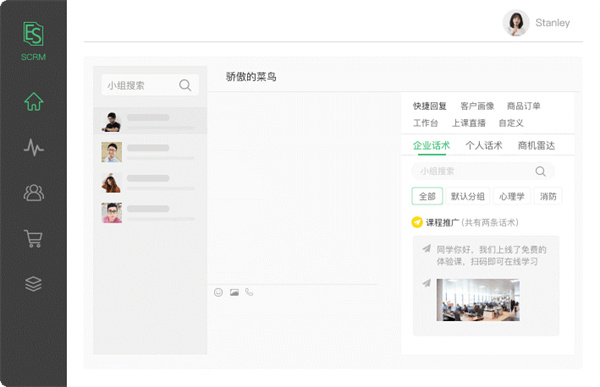
Task: Open the activity pulse icon in sidebar
Action: click(x=34, y=147)
